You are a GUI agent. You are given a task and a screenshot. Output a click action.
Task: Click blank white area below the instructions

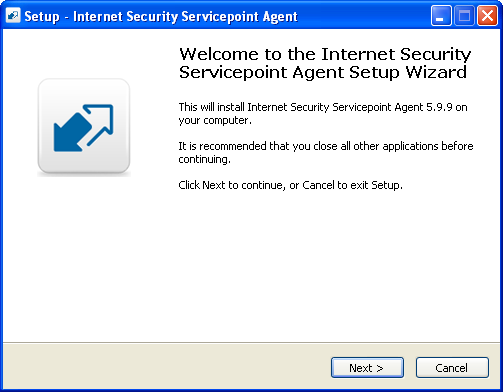pyautogui.click(x=323, y=267)
